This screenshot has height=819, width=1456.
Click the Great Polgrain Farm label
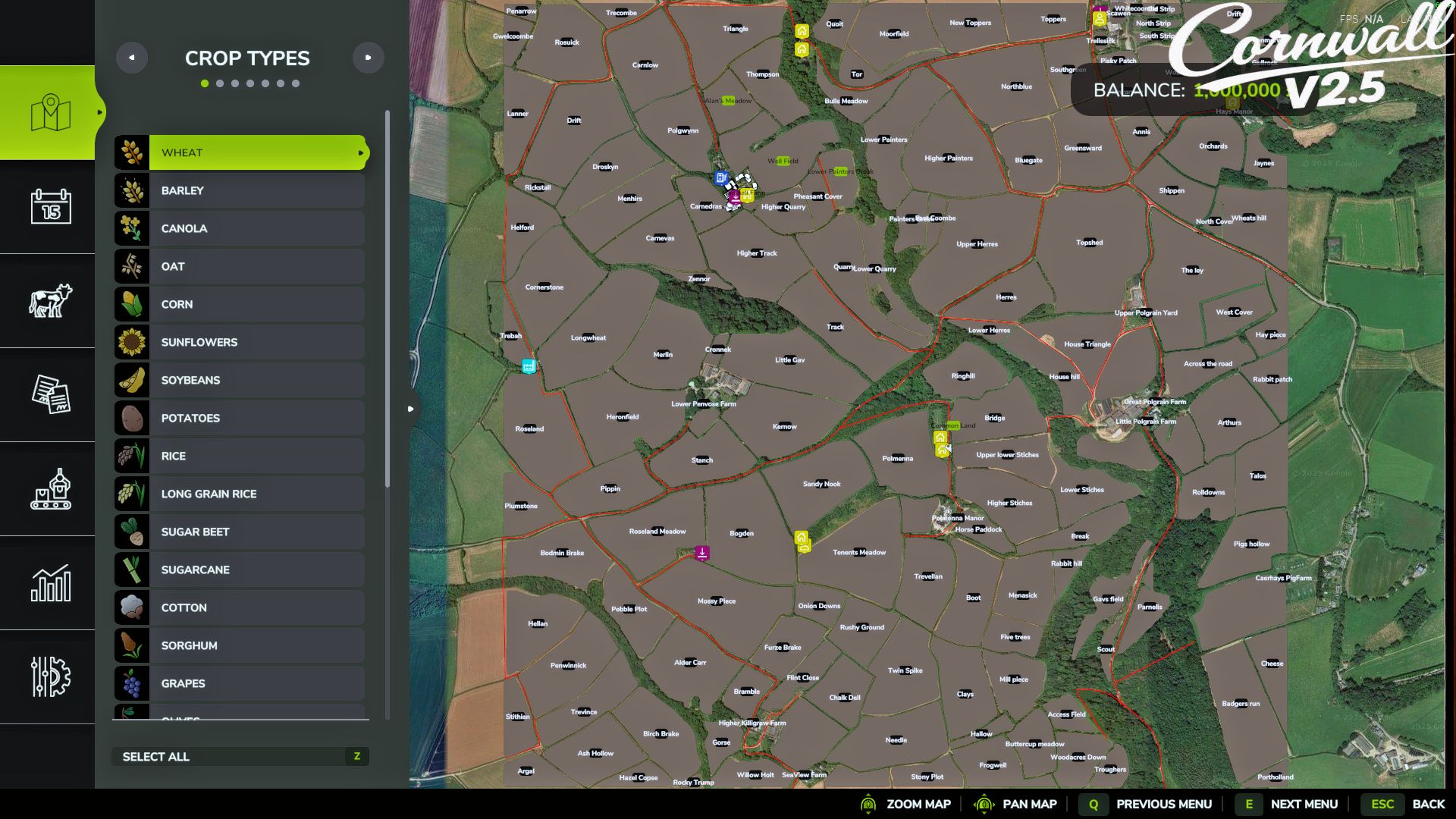pyautogui.click(x=1155, y=402)
